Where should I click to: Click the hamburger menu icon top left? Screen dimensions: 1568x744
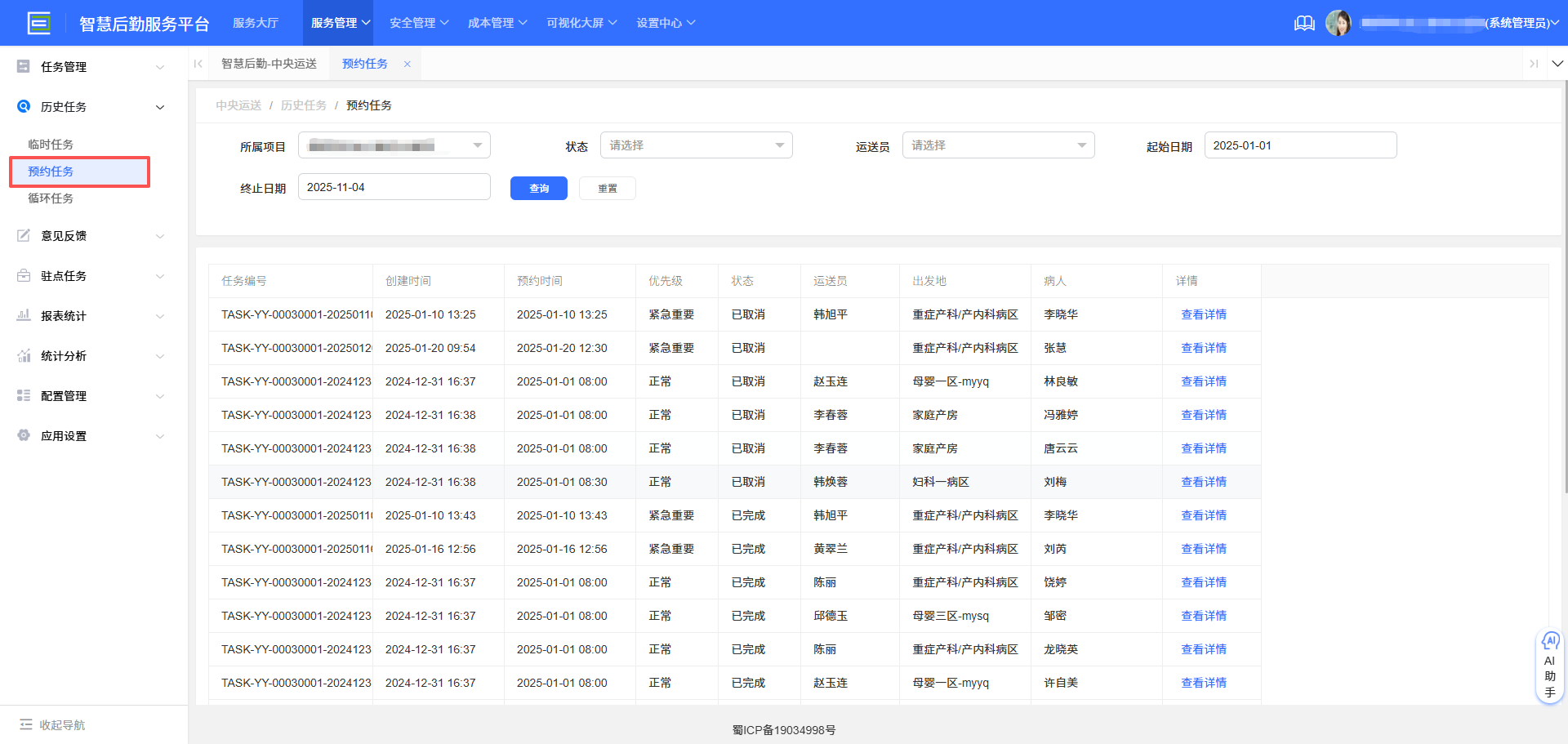pos(39,23)
